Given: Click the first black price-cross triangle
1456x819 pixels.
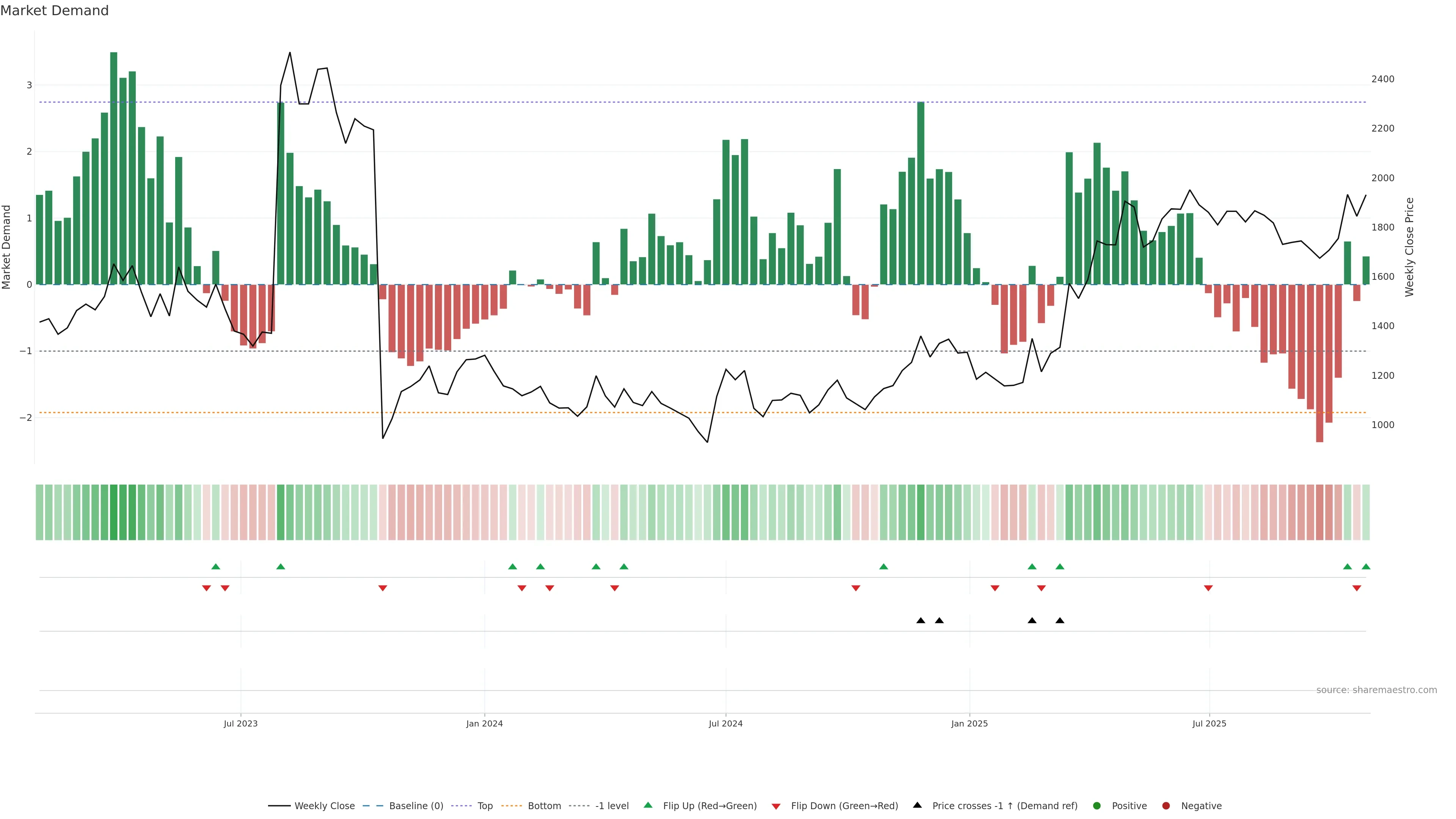Looking at the screenshot, I should click(x=921, y=621).
